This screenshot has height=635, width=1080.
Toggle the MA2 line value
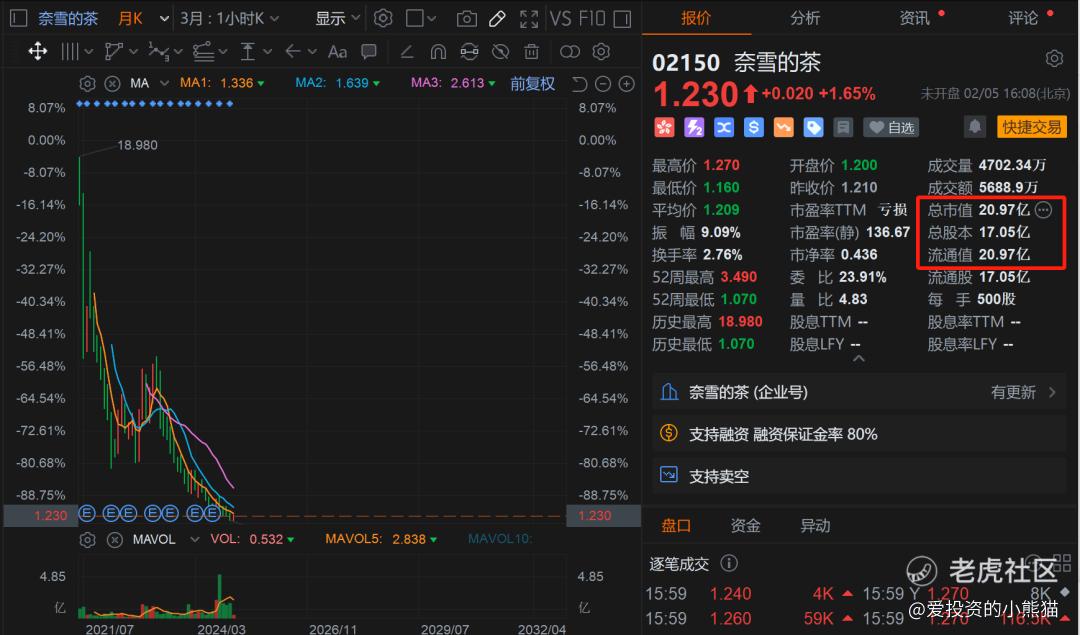tap(337, 83)
